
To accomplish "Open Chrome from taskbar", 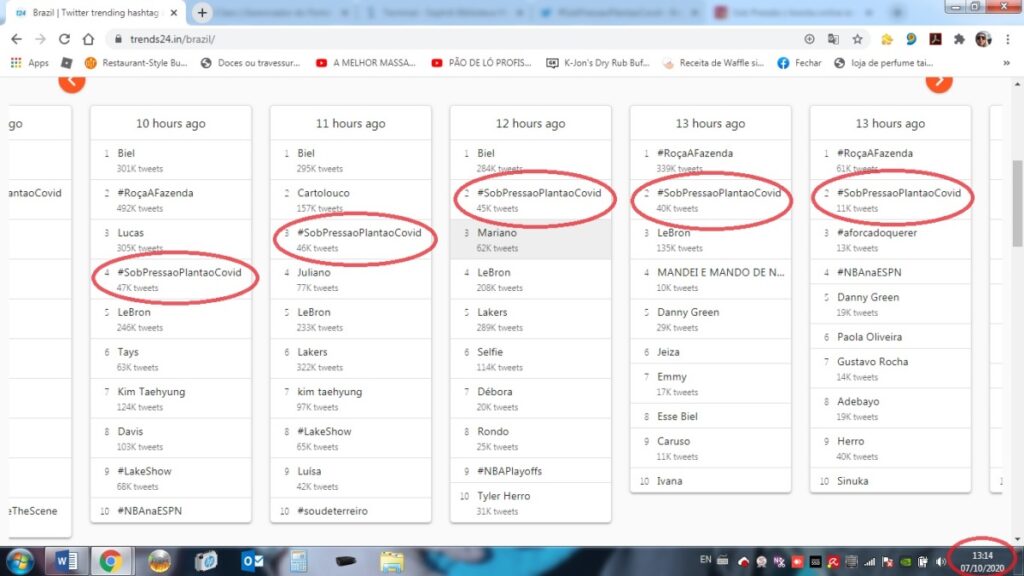I will [x=111, y=561].
